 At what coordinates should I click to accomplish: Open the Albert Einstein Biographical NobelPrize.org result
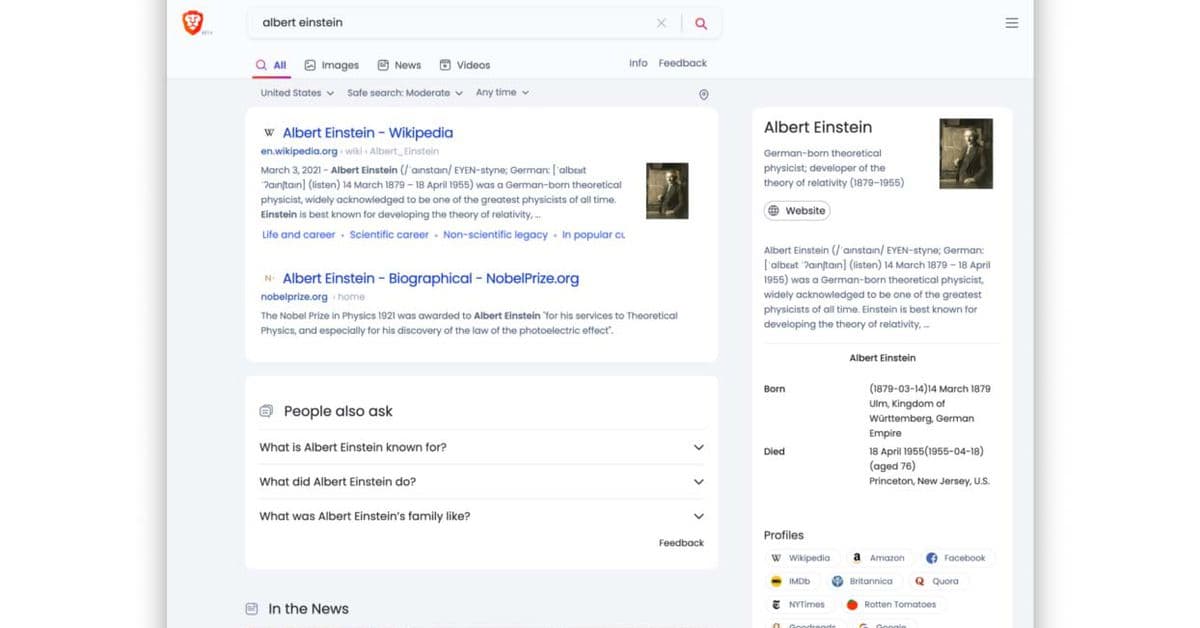(431, 279)
